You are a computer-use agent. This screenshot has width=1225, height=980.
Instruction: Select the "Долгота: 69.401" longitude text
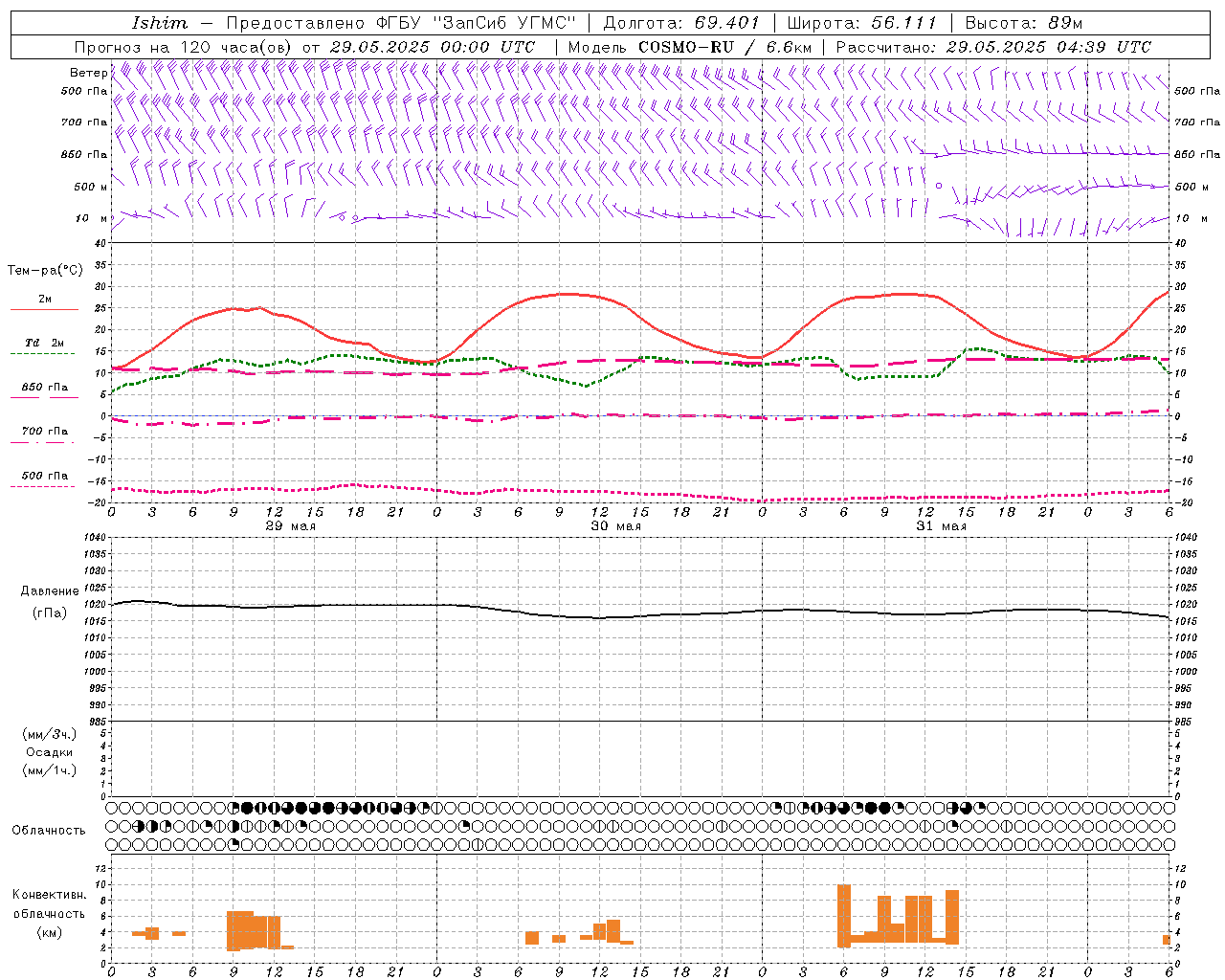coord(681,23)
